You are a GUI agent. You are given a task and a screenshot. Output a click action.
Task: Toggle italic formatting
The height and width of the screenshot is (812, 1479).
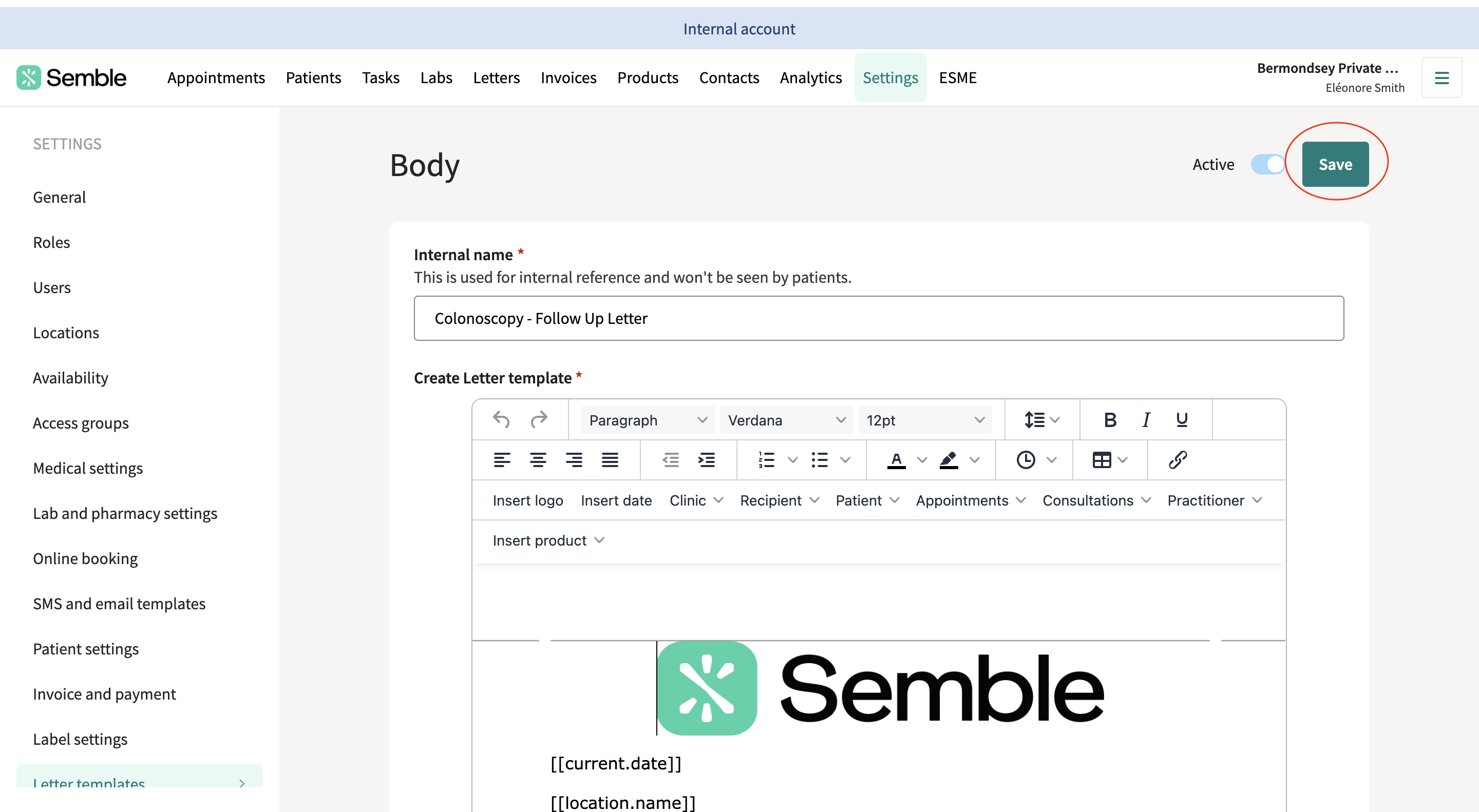click(1146, 420)
